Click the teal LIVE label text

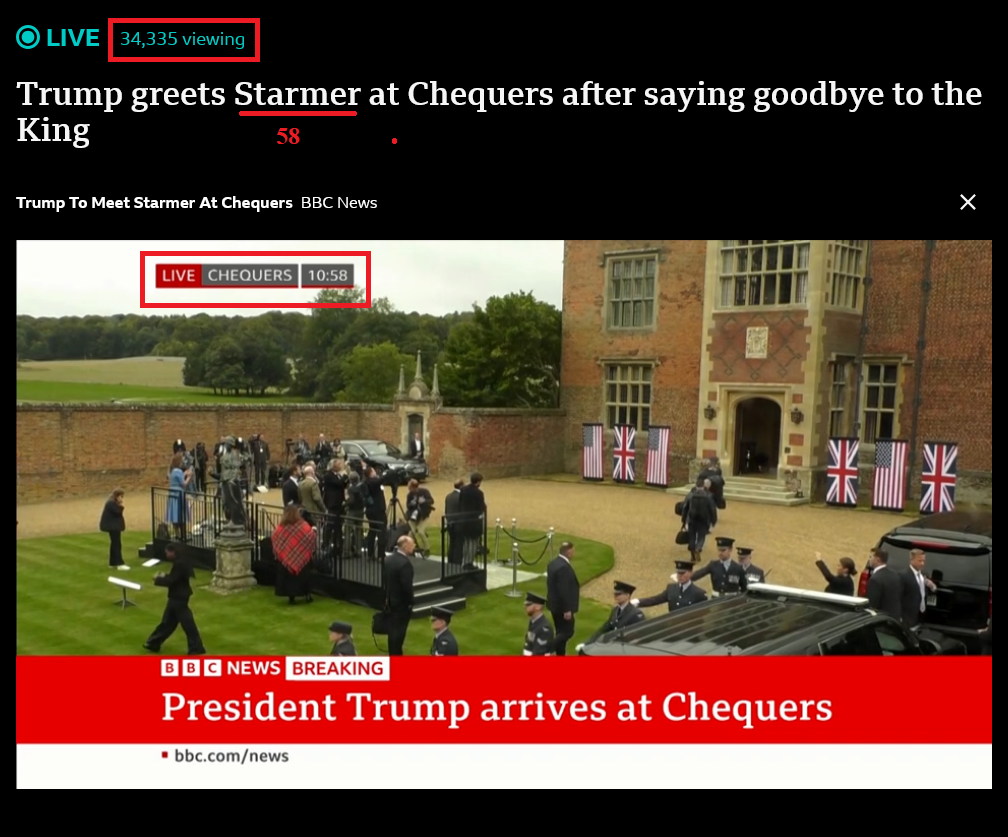[x=73, y=38]
